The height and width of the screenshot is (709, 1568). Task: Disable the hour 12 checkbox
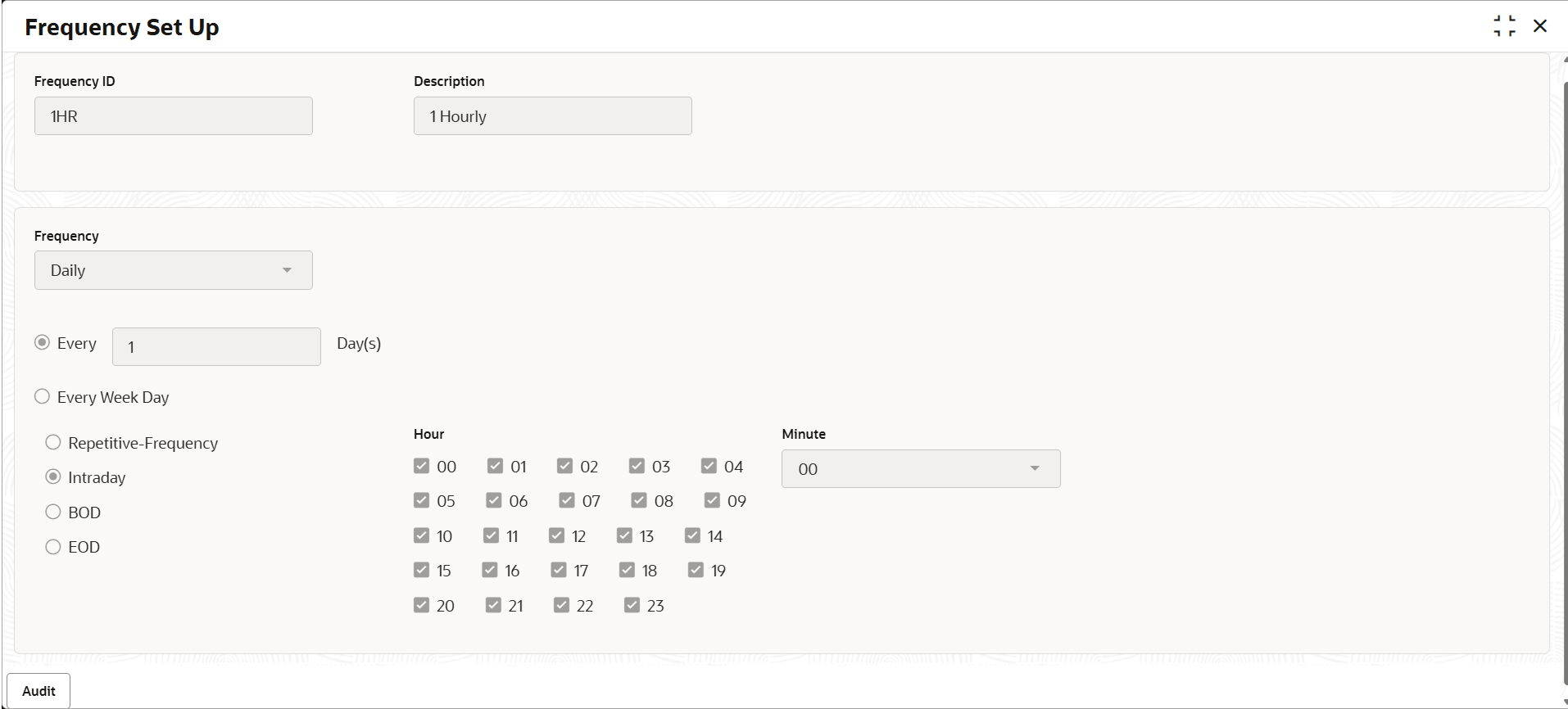[x=557, y=536]
